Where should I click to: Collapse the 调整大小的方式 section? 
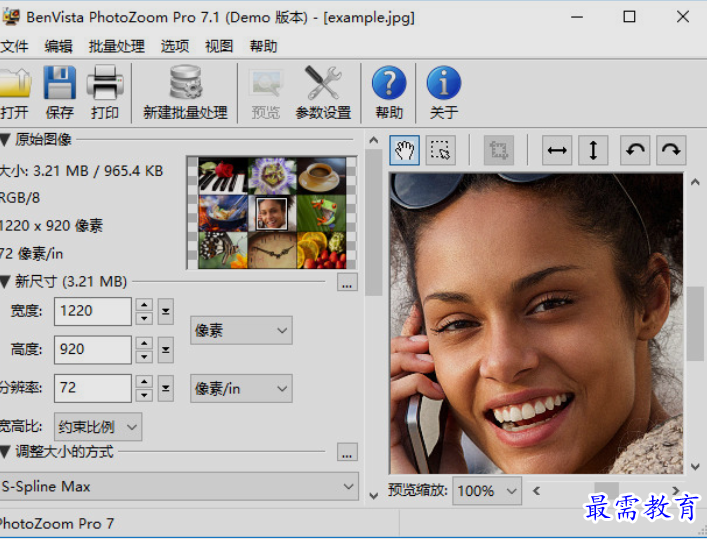coord(5,451)
